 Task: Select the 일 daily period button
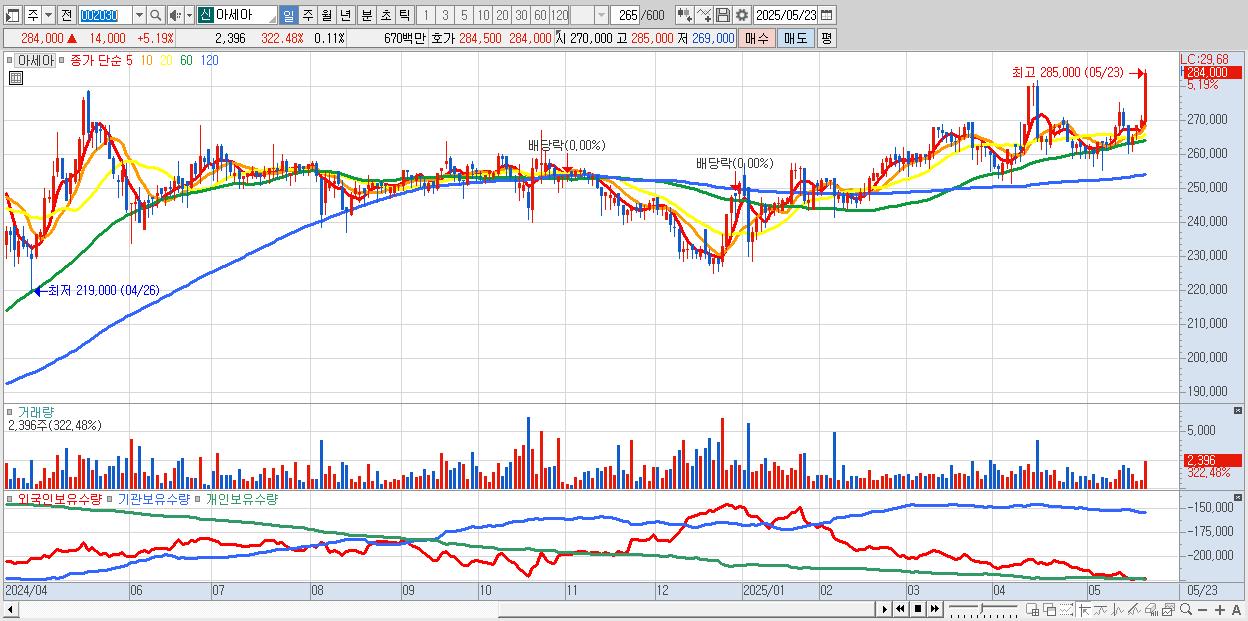coord(288,15)
